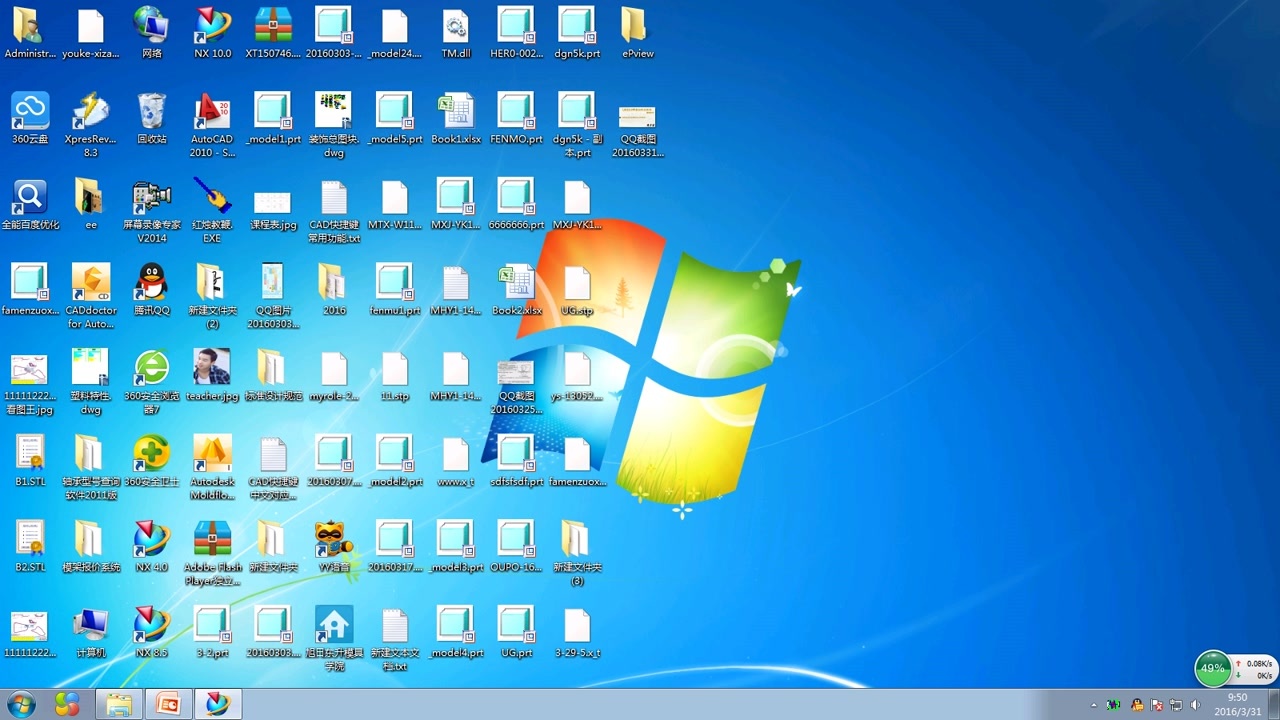Screen dimensions: 1280x720
Task: Open the ePview folder
Action: click(x=637, y=33)
